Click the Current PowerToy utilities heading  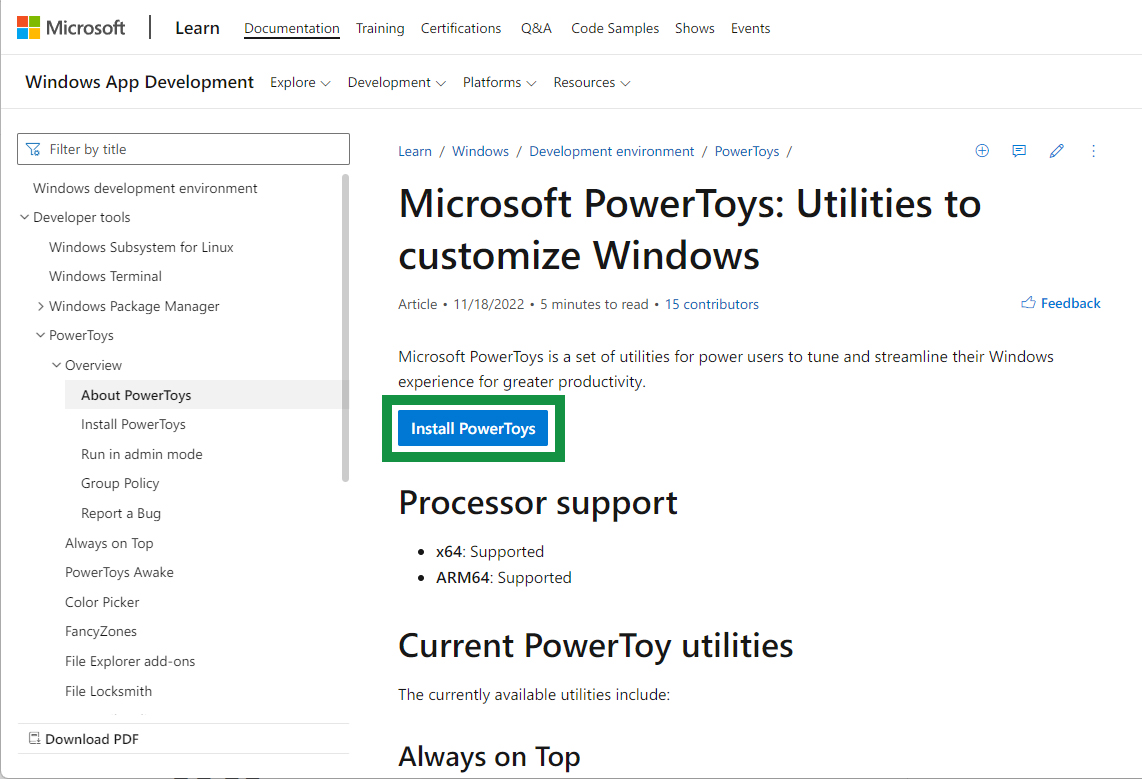pos(596,646)
